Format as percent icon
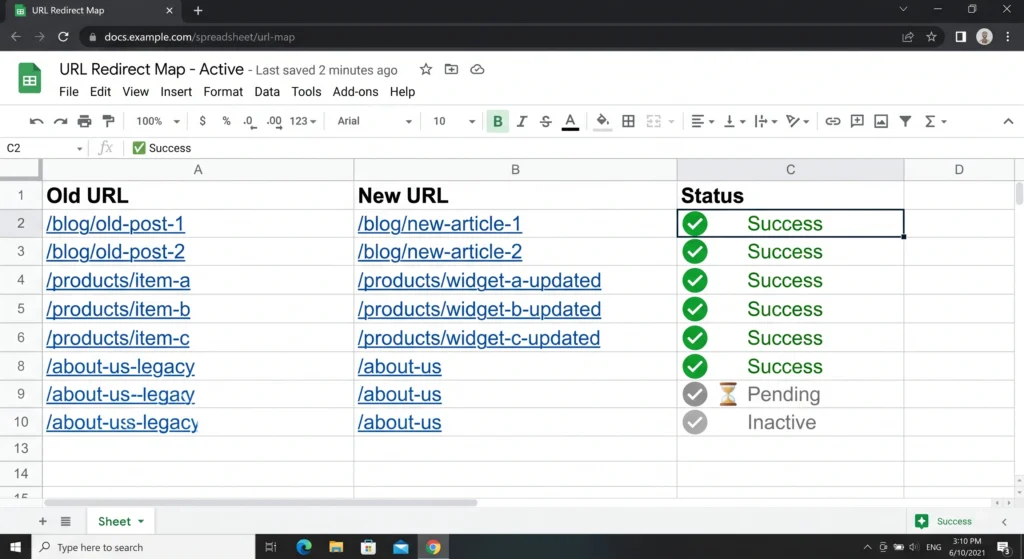This screenshot has height=559, width=1024. (226, 121)
